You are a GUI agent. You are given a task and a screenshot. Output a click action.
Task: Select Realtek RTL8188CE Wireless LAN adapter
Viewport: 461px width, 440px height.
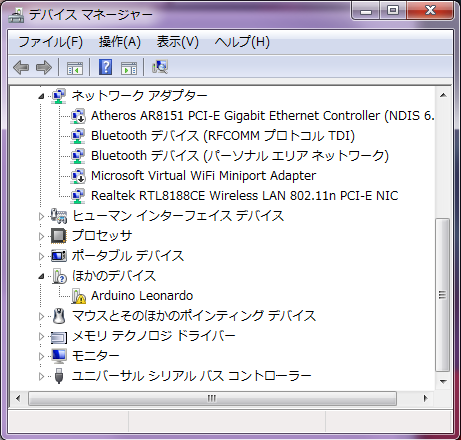pyautogui.click(x=244, y=196)
